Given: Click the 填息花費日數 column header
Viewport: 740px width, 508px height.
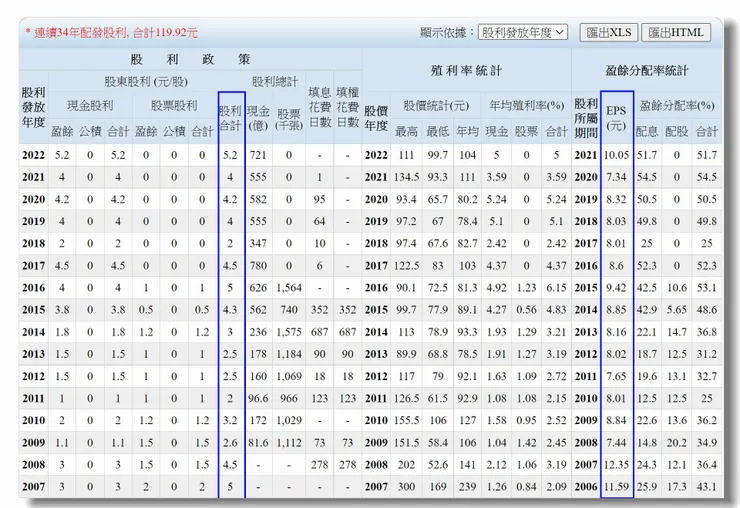Looking at the screenshot, I should 320,107.
